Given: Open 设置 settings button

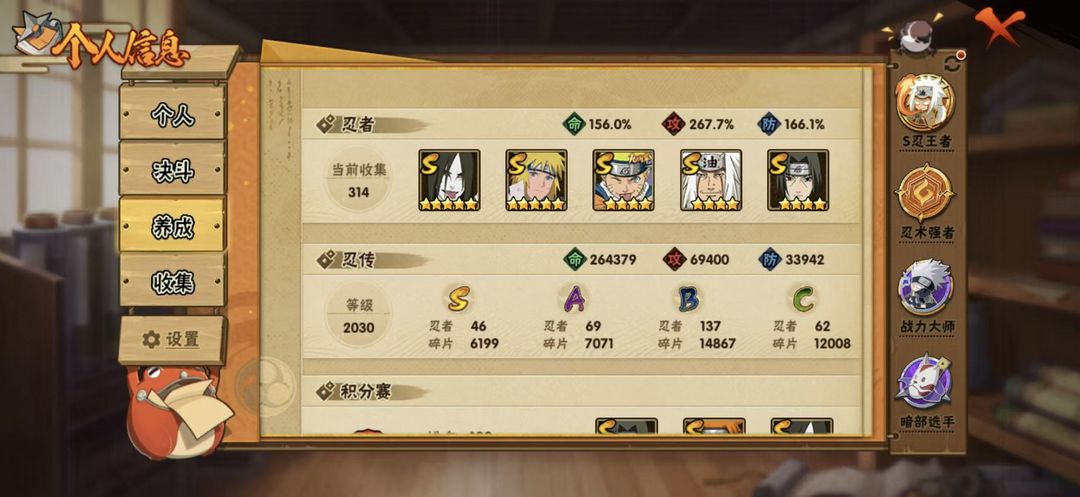Looking at the screenshot, I should click(x=172, y=339).
